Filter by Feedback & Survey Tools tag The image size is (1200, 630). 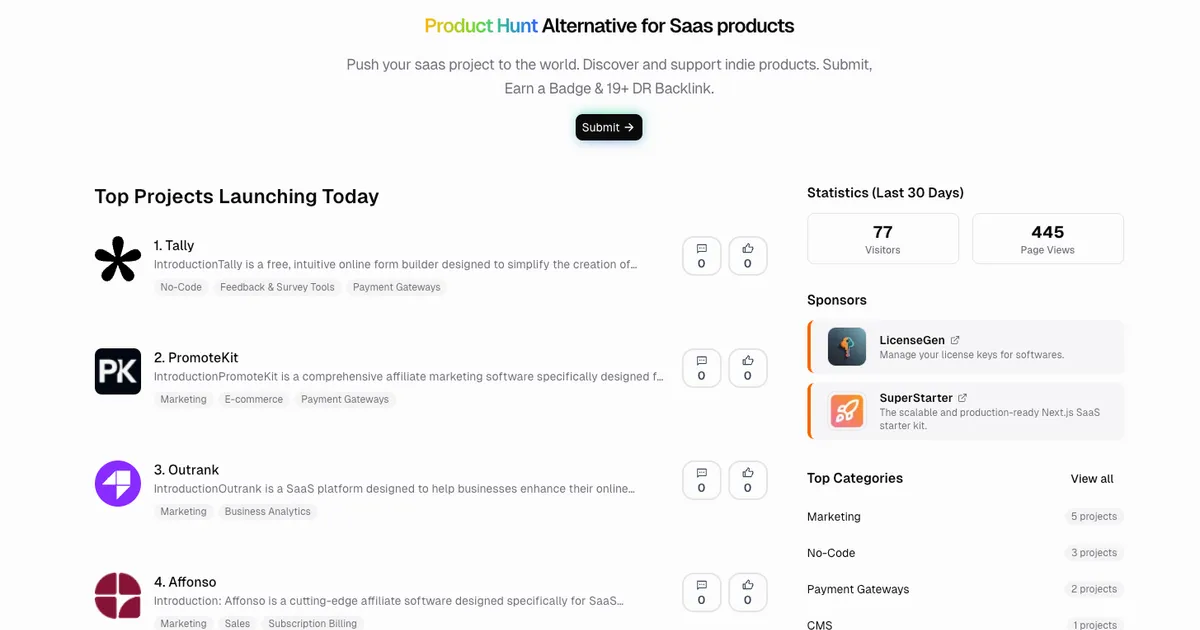click(x=277, y=287)
